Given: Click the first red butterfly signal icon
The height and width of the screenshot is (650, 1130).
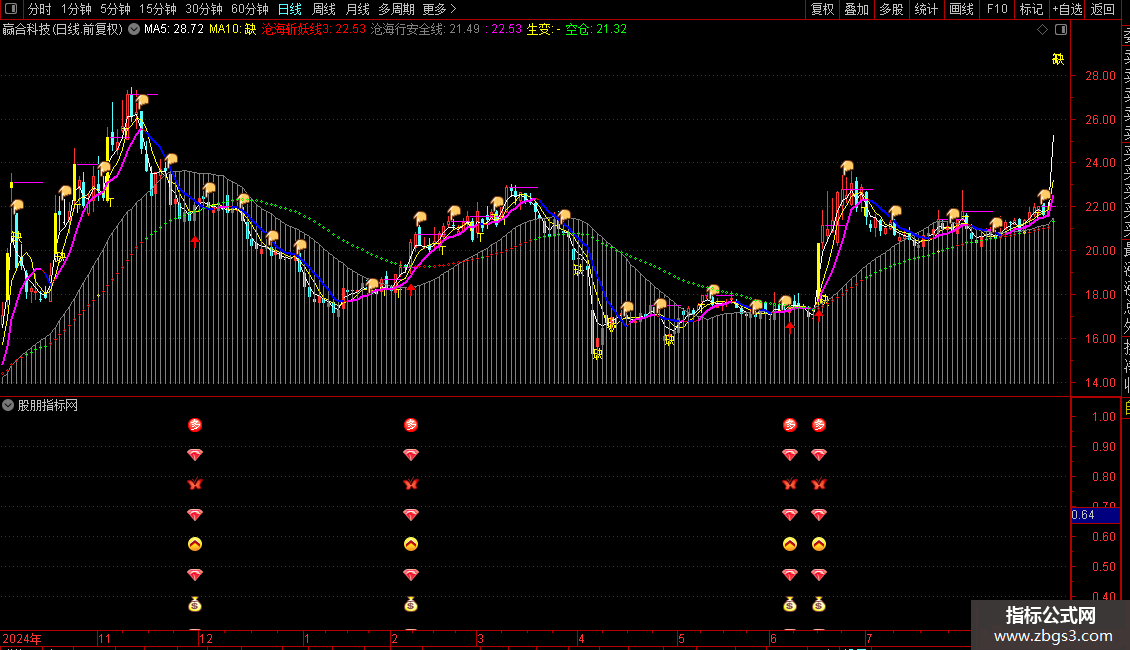Looking at the screenshot, I should pos(195,485).
